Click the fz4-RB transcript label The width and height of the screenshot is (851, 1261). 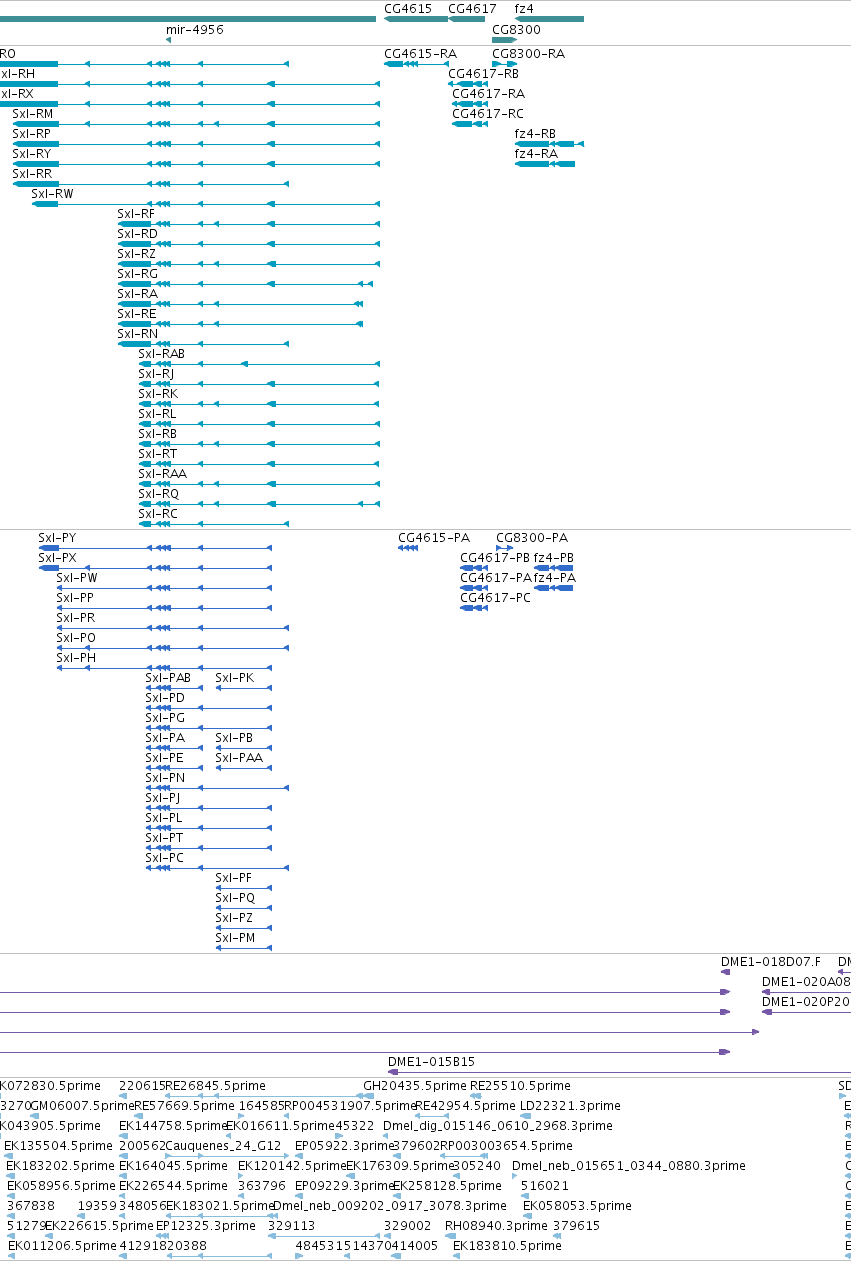[x=535, y=134]
